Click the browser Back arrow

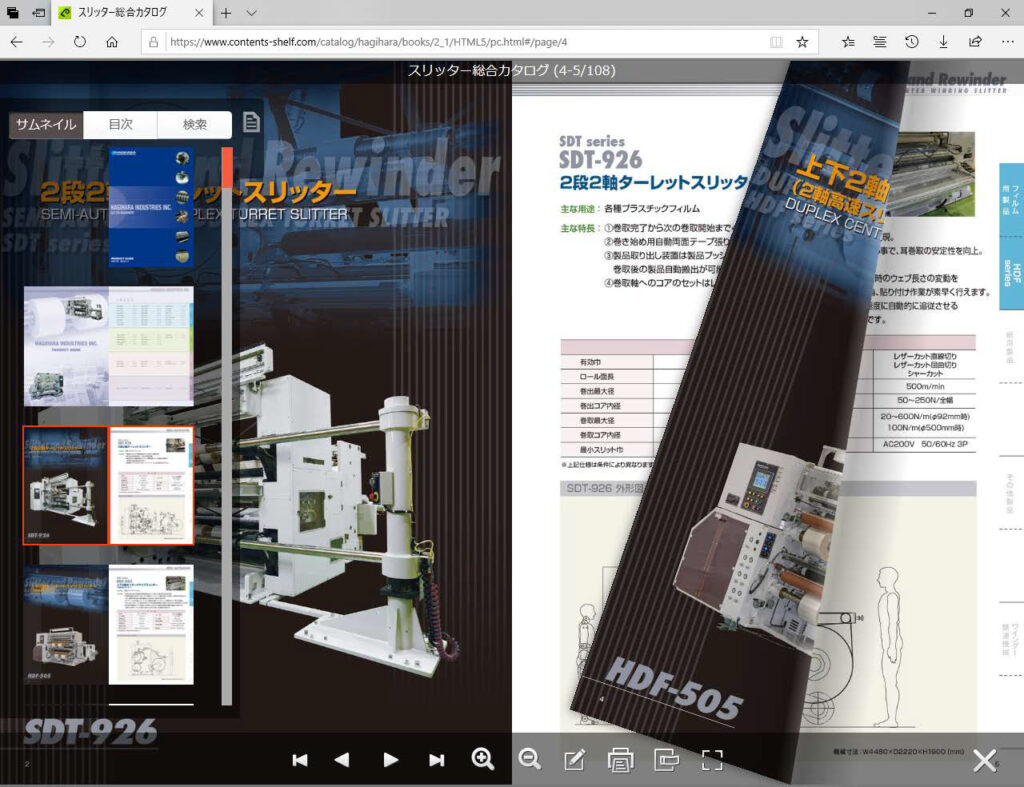tap(17, 42)
